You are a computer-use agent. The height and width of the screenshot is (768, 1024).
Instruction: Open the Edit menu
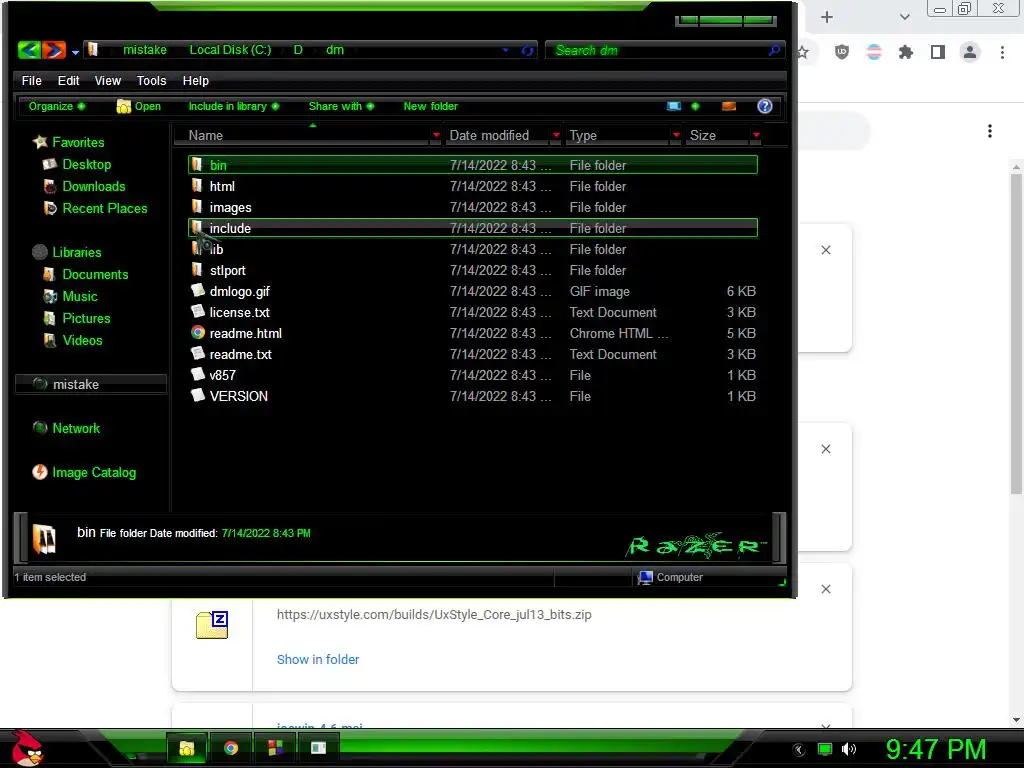[x=69, y=80]
